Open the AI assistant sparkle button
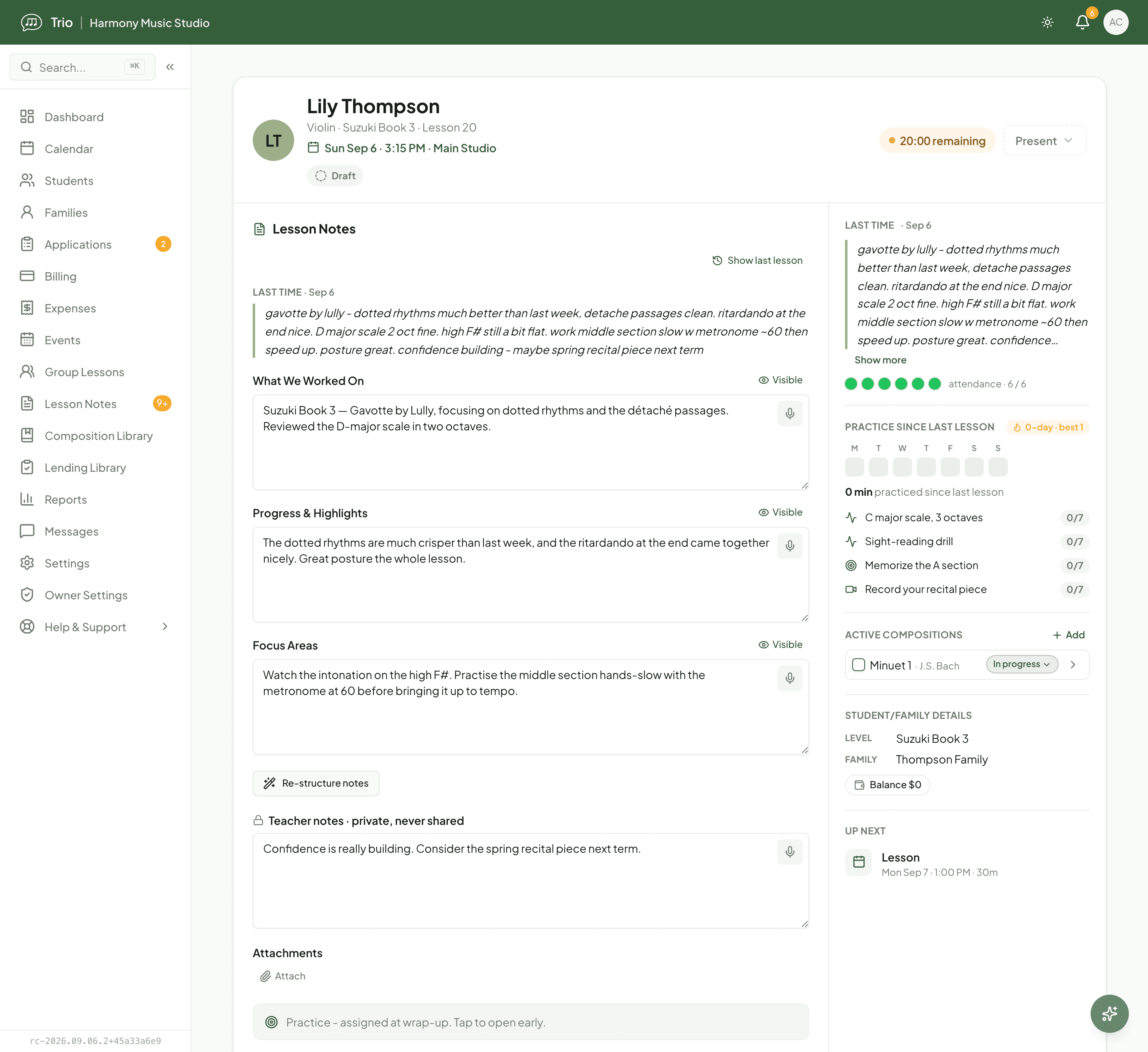Image resolution: width=1148 pixels, height=1052 pixels. click(x=1109, y=1013)
